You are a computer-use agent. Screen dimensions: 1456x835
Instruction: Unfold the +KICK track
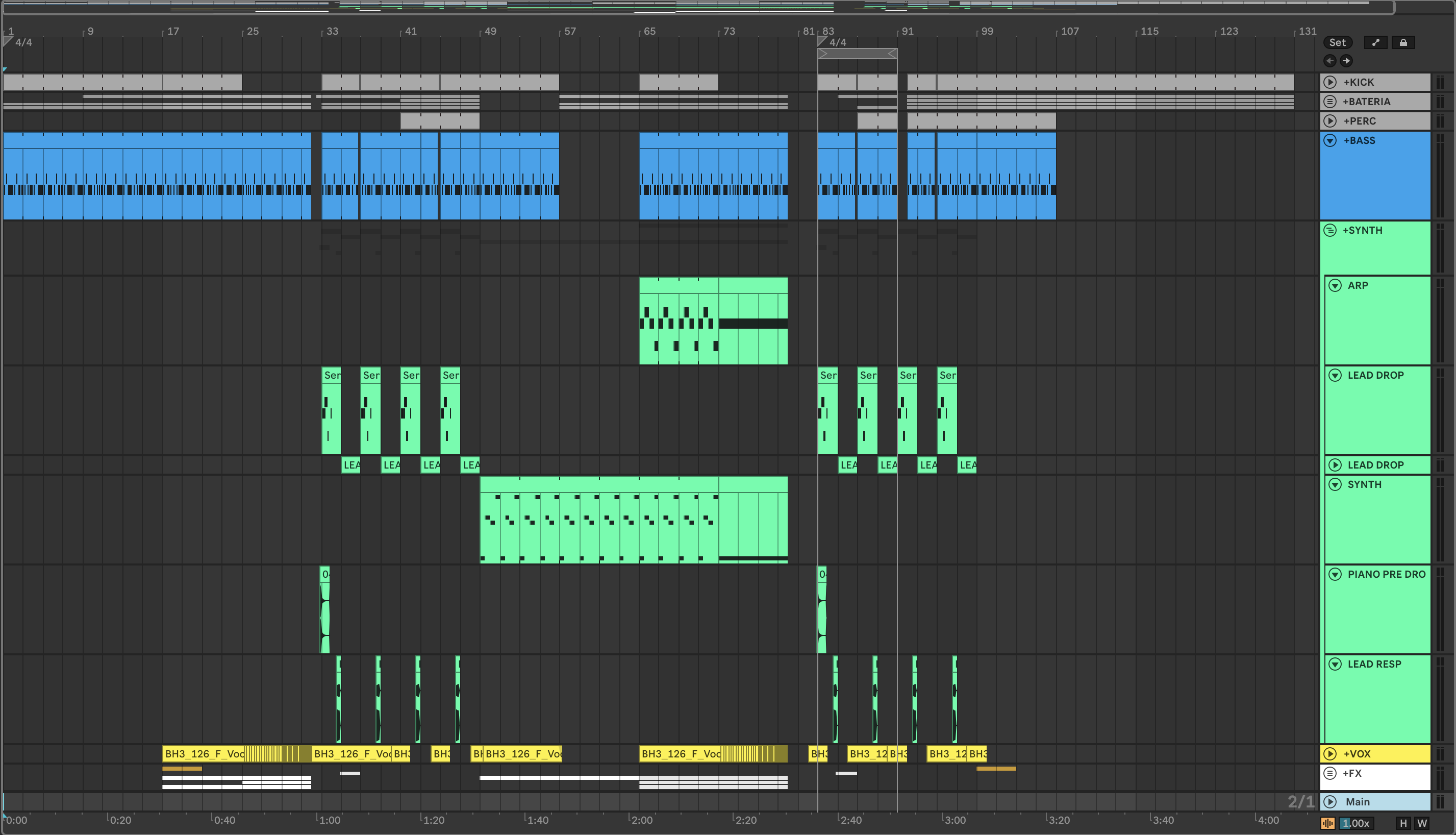coord(1330,82)
